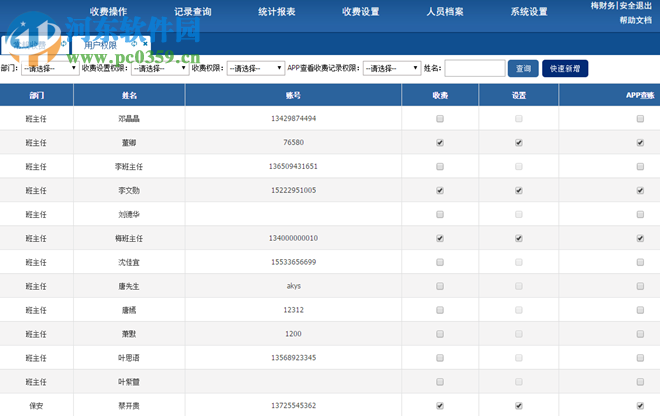The image size is (660, 416).
Task: Uncheck APP查账 box for 梅班主任
Action: pyautogui.click(x=640, y=238)
